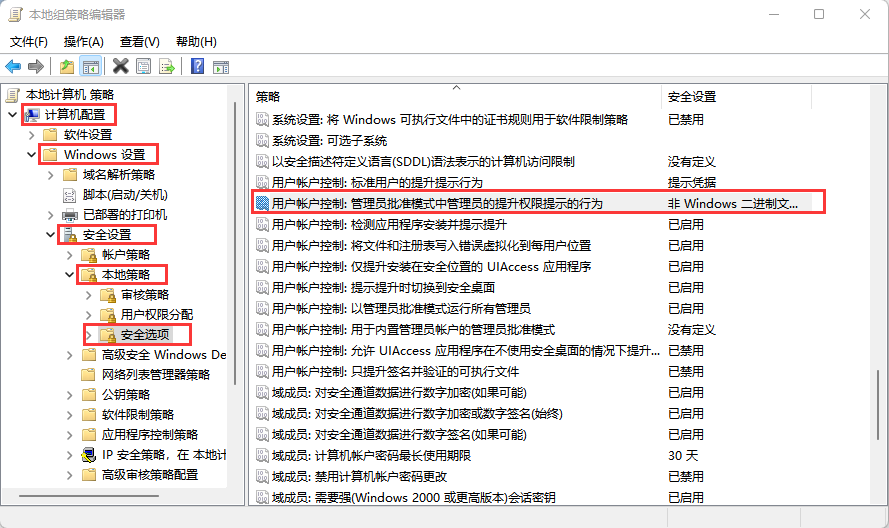Screen dimensions: 889x528
Task: Collapse the 本地策略 node
Action: click(x=70, y=274)
